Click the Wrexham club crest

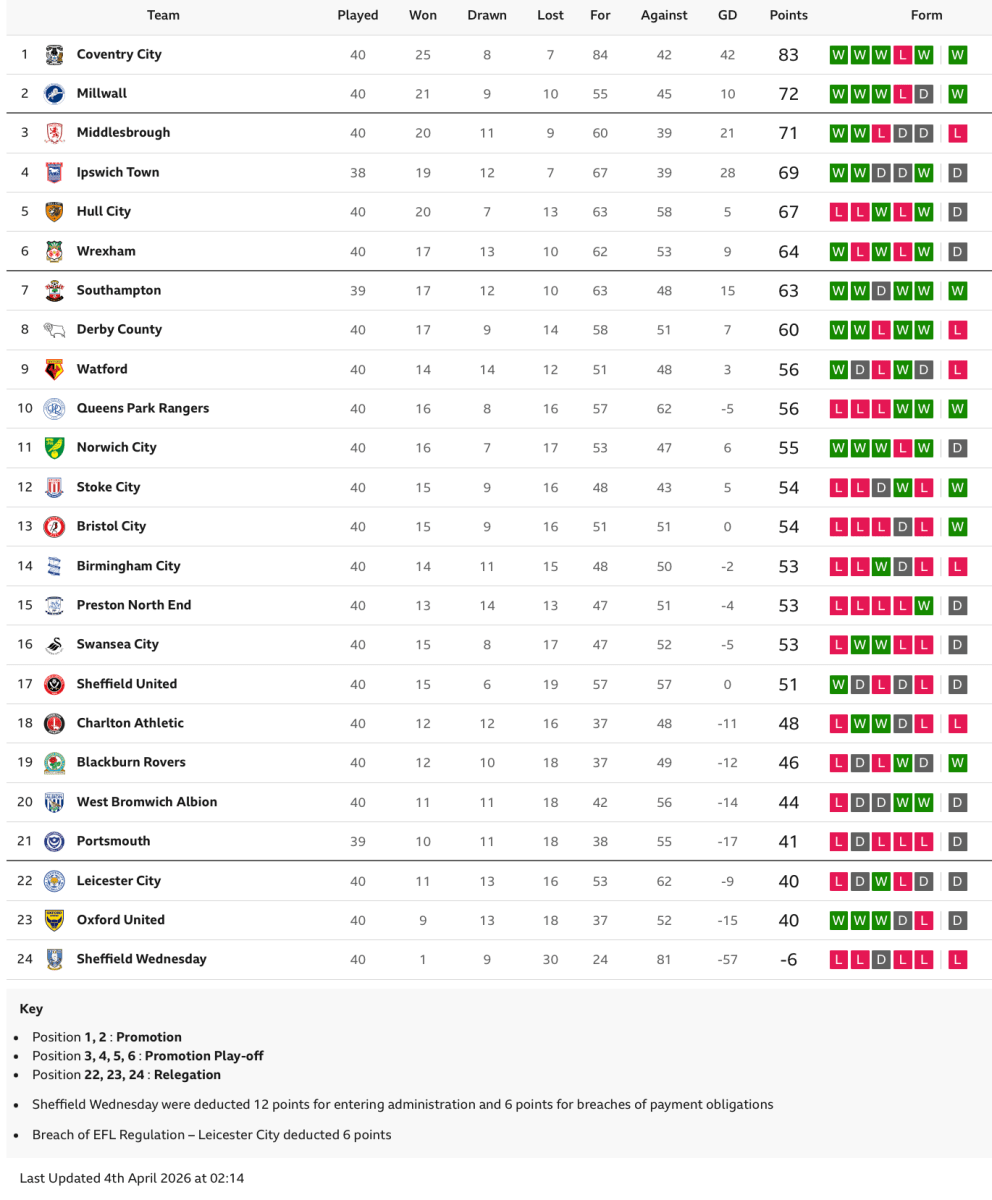pyautogui.click(x=55, y=252)
